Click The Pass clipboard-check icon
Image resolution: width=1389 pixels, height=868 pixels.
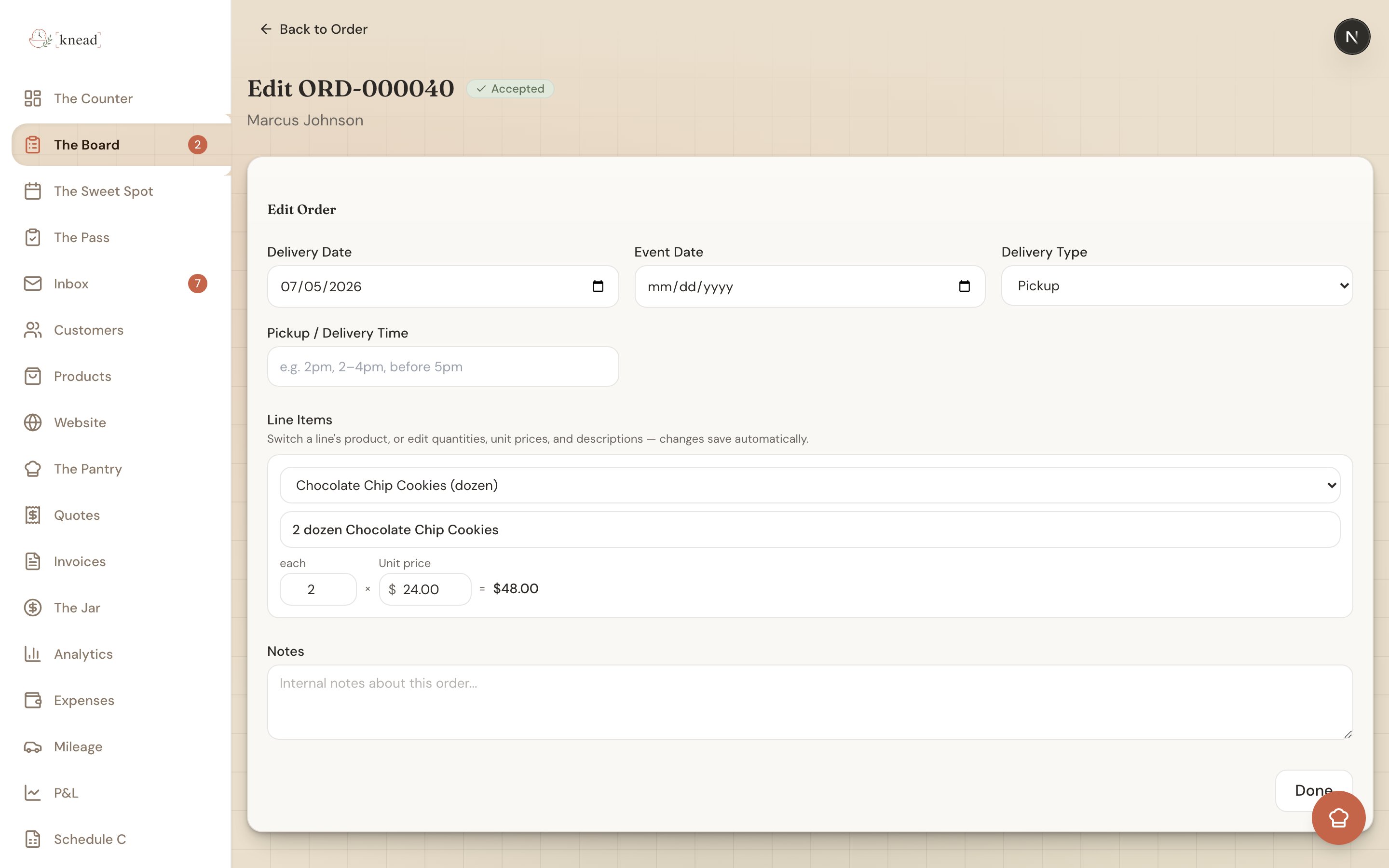33,237
